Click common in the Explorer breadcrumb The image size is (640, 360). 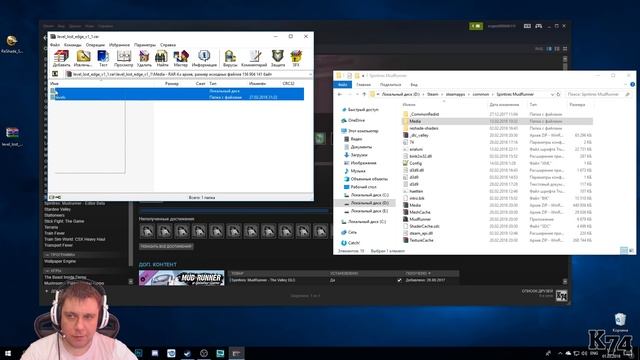tap(480, 94)
